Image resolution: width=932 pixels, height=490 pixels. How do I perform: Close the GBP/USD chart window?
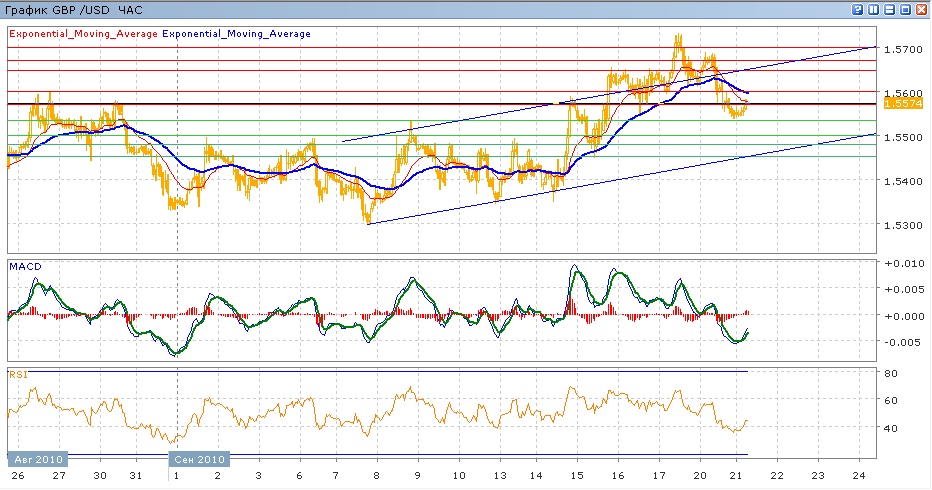(920, 9)
